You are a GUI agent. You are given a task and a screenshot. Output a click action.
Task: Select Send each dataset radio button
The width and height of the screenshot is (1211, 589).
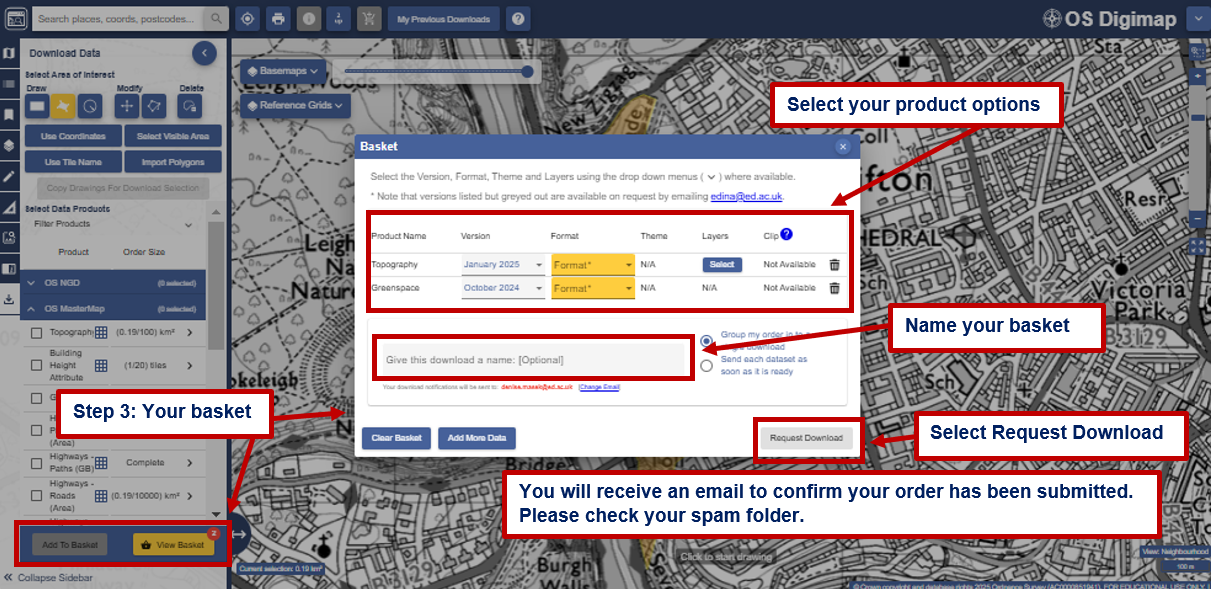707,365
